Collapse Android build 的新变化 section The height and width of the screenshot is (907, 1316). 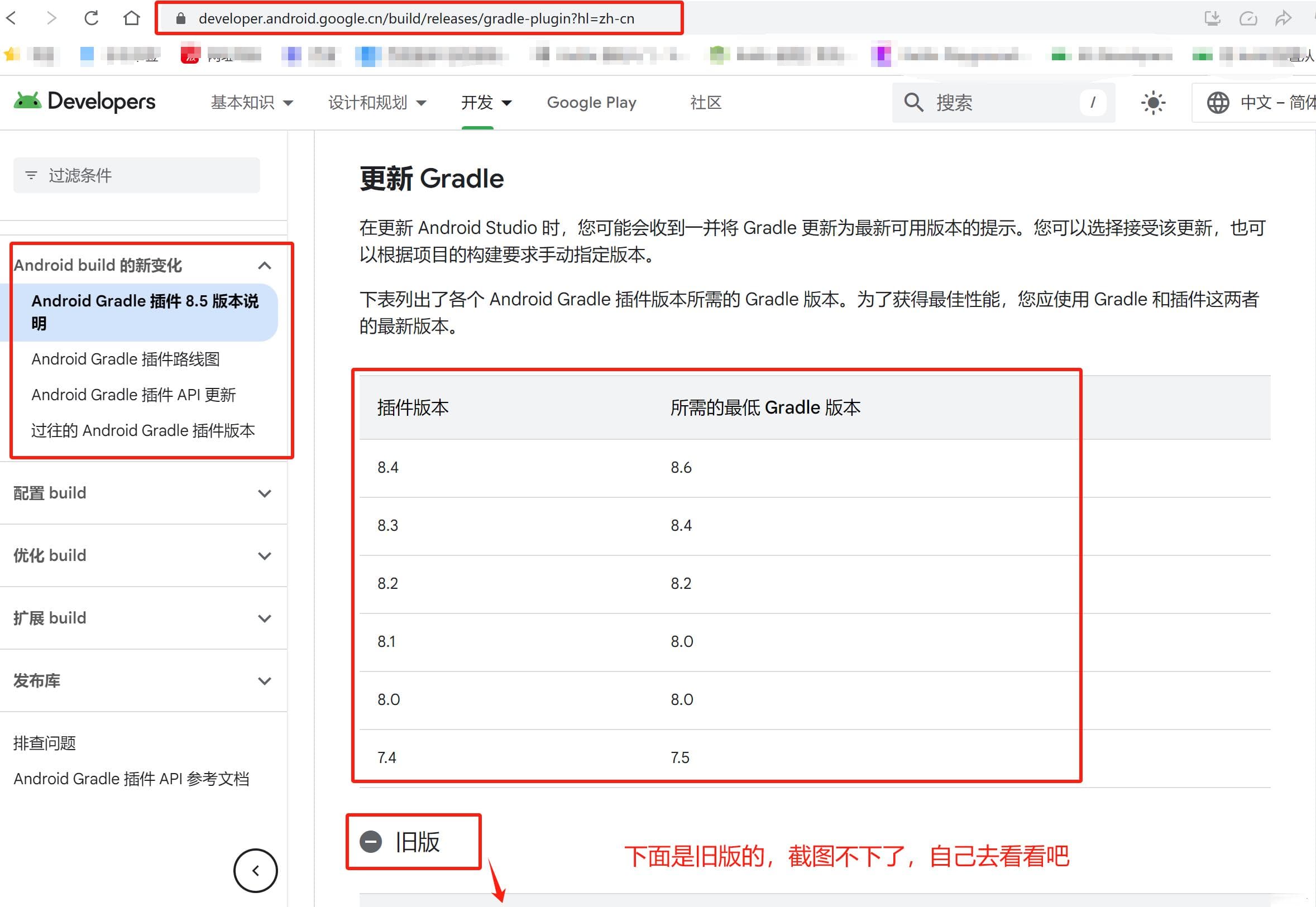coord(143,265)
